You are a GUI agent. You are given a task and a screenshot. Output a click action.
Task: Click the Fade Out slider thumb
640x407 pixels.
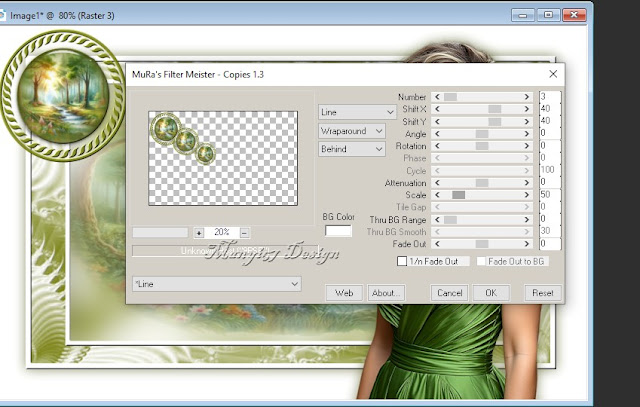click(x=482, y=244)
